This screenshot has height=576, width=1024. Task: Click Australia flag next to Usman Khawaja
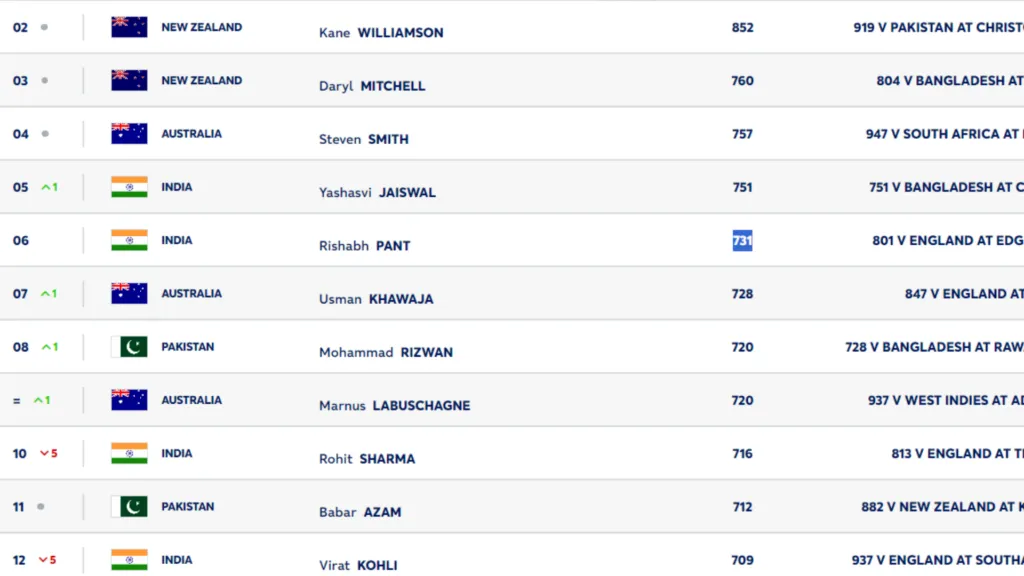pos(129,293)
